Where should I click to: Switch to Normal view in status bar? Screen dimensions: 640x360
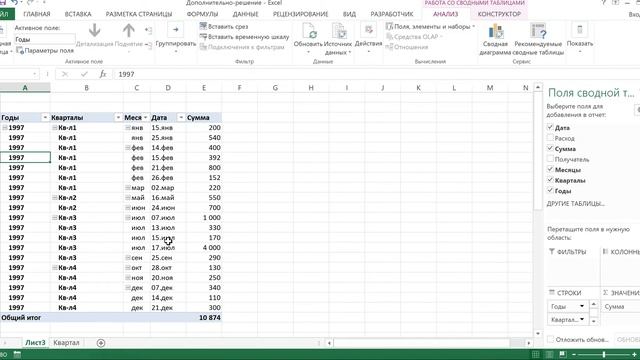point(535,354)
